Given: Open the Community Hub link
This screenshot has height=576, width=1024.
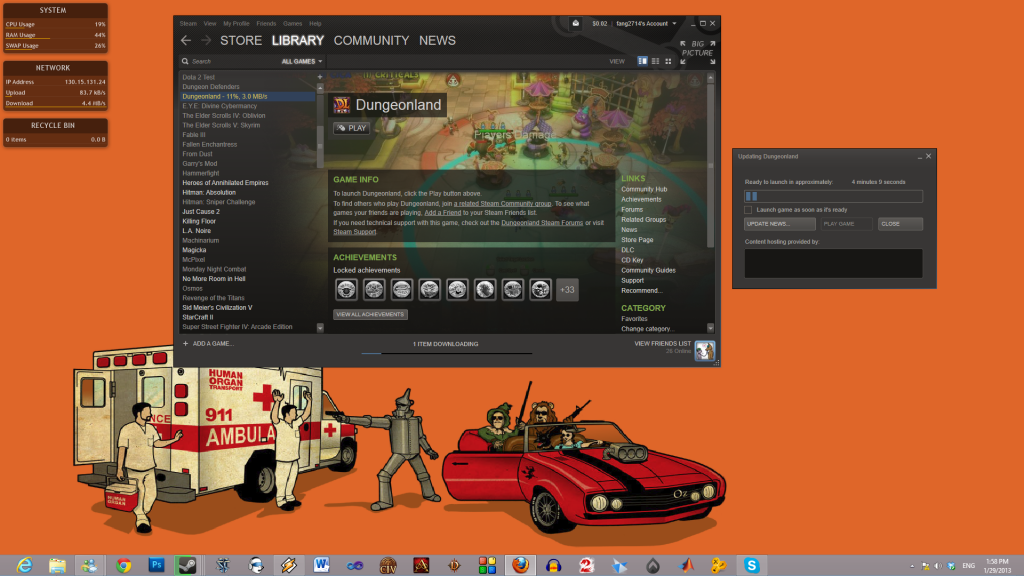Looking at the screenshot, I should pyautogui.click(x=644, y=189).
